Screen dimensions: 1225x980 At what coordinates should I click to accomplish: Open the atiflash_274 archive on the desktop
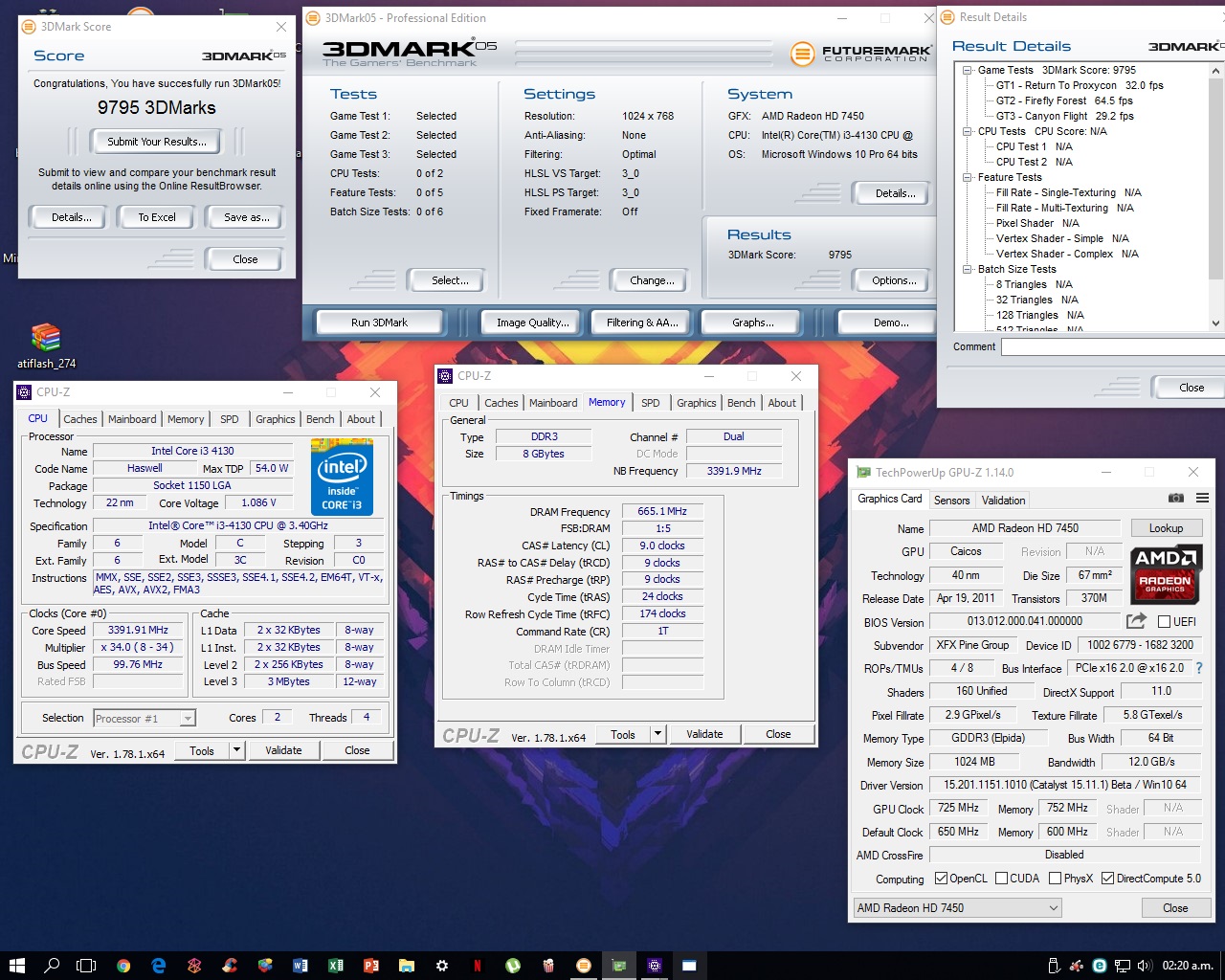pos(46,346)
